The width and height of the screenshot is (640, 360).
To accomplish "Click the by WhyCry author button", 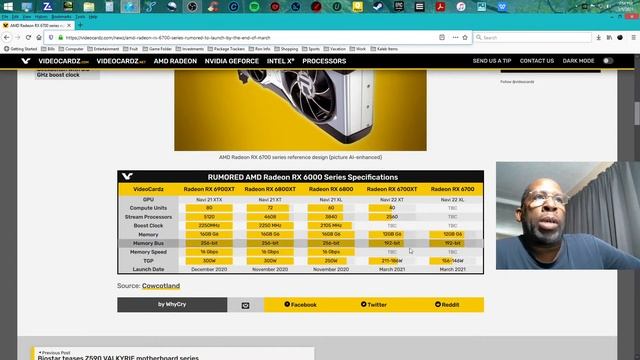I will click(172, 304).
